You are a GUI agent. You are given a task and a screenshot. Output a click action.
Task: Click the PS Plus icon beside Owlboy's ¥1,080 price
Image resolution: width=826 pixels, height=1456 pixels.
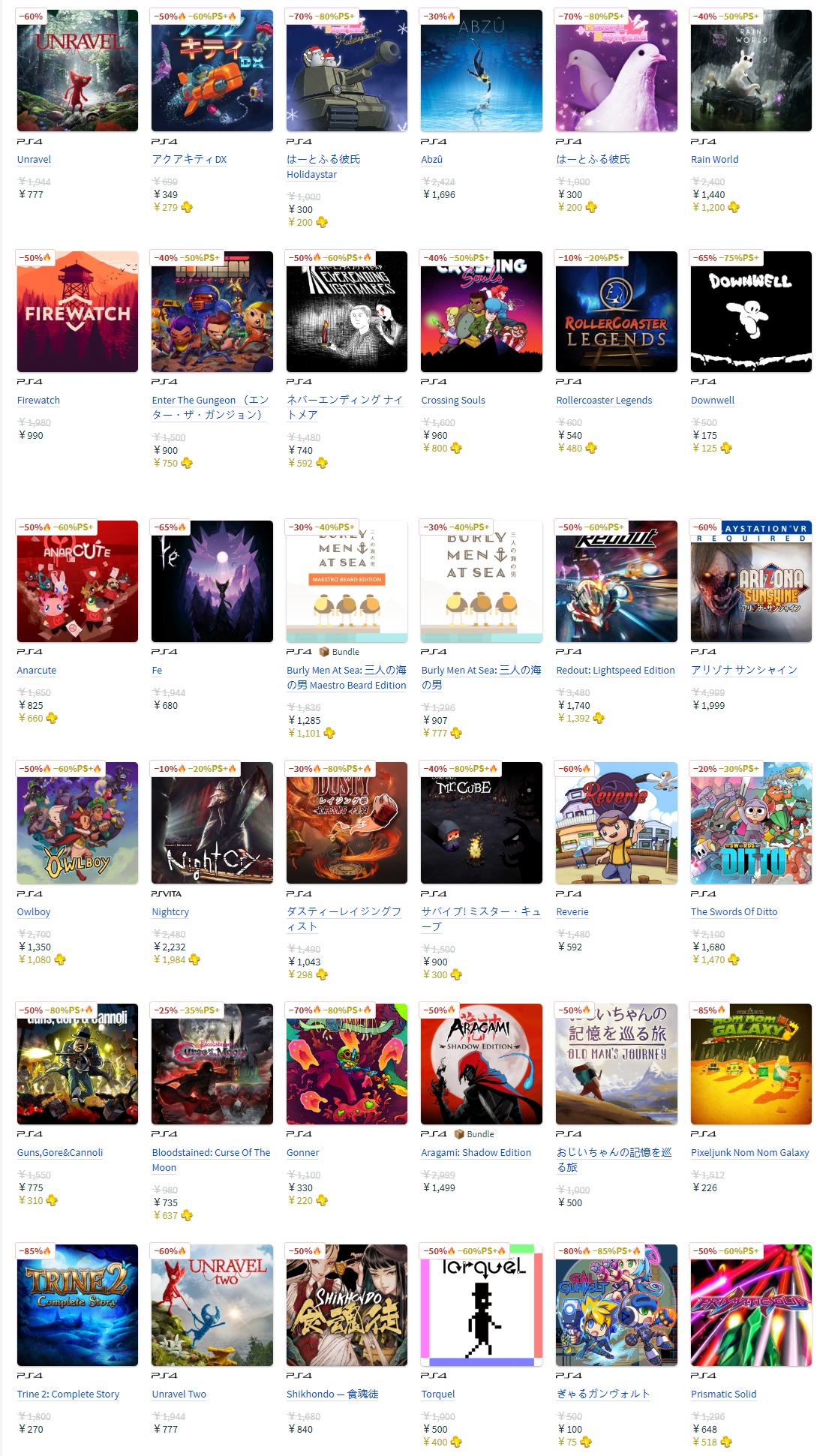coord(60,959)
